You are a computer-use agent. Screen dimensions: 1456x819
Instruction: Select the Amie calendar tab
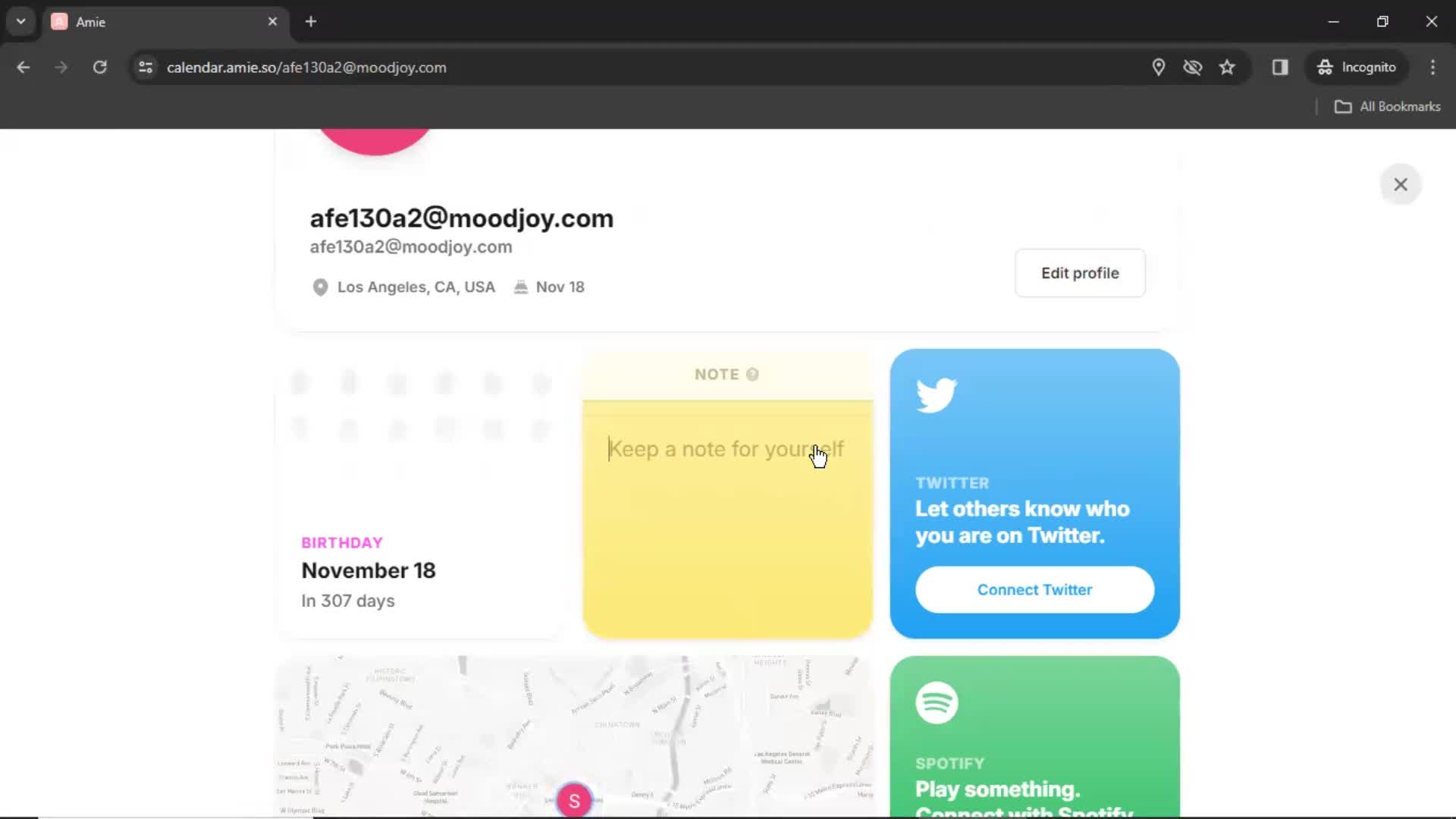(165, 21)
